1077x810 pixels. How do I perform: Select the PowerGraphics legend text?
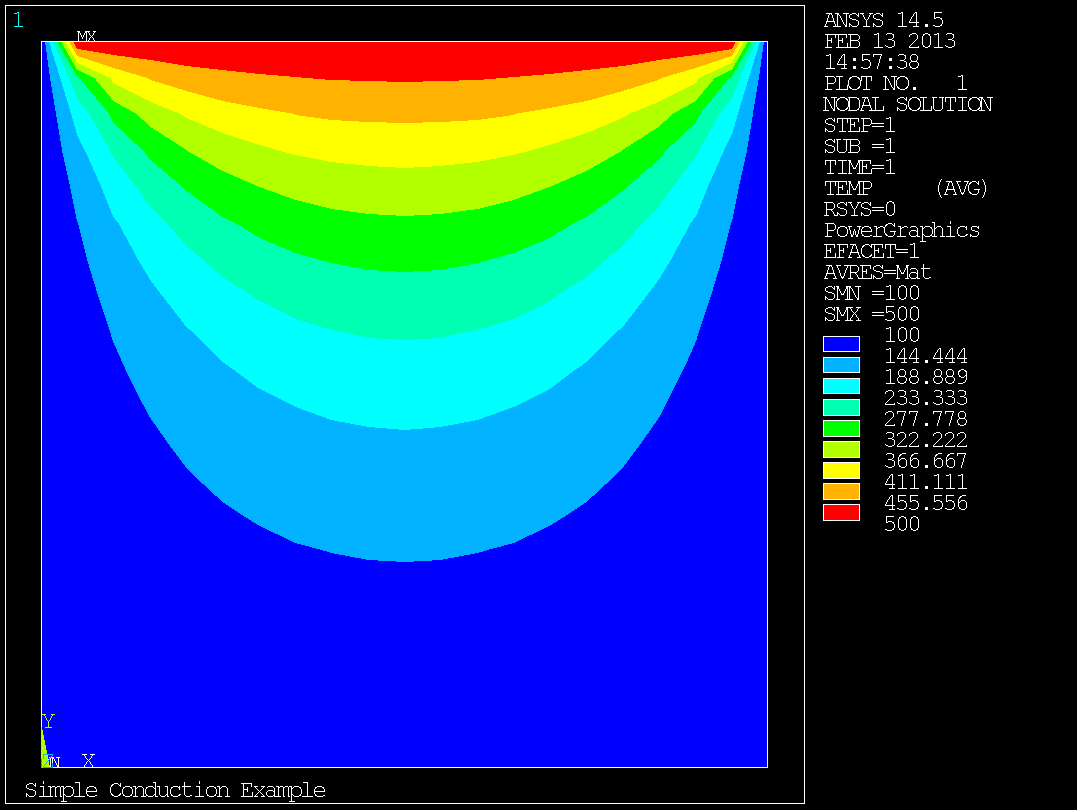point(901,230)
